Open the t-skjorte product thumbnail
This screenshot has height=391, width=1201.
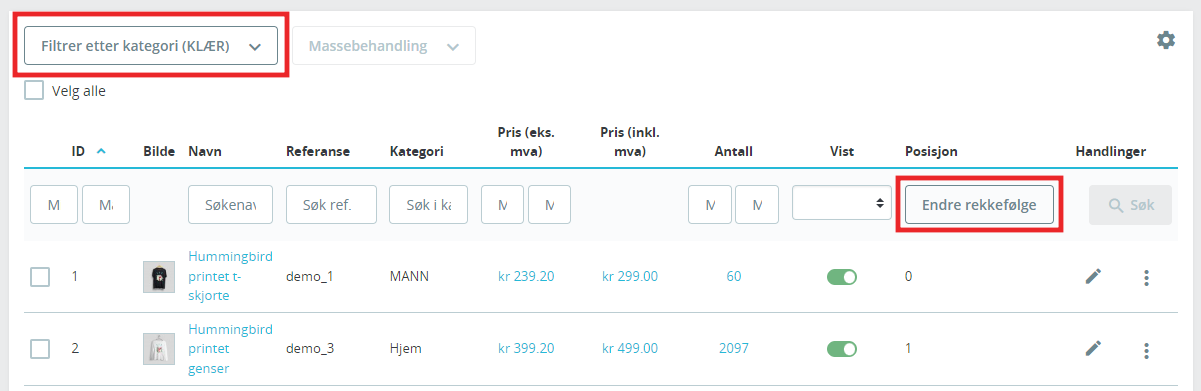click(159, 276)
